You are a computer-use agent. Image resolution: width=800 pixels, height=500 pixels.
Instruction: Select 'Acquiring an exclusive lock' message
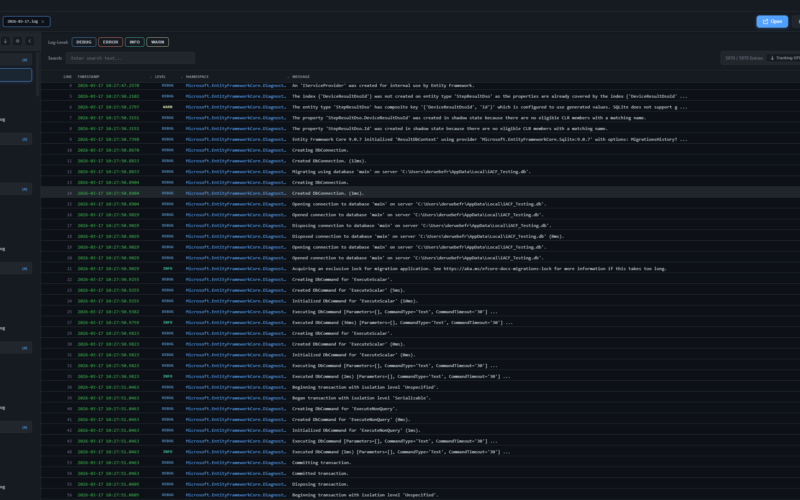tap(479, 268)
